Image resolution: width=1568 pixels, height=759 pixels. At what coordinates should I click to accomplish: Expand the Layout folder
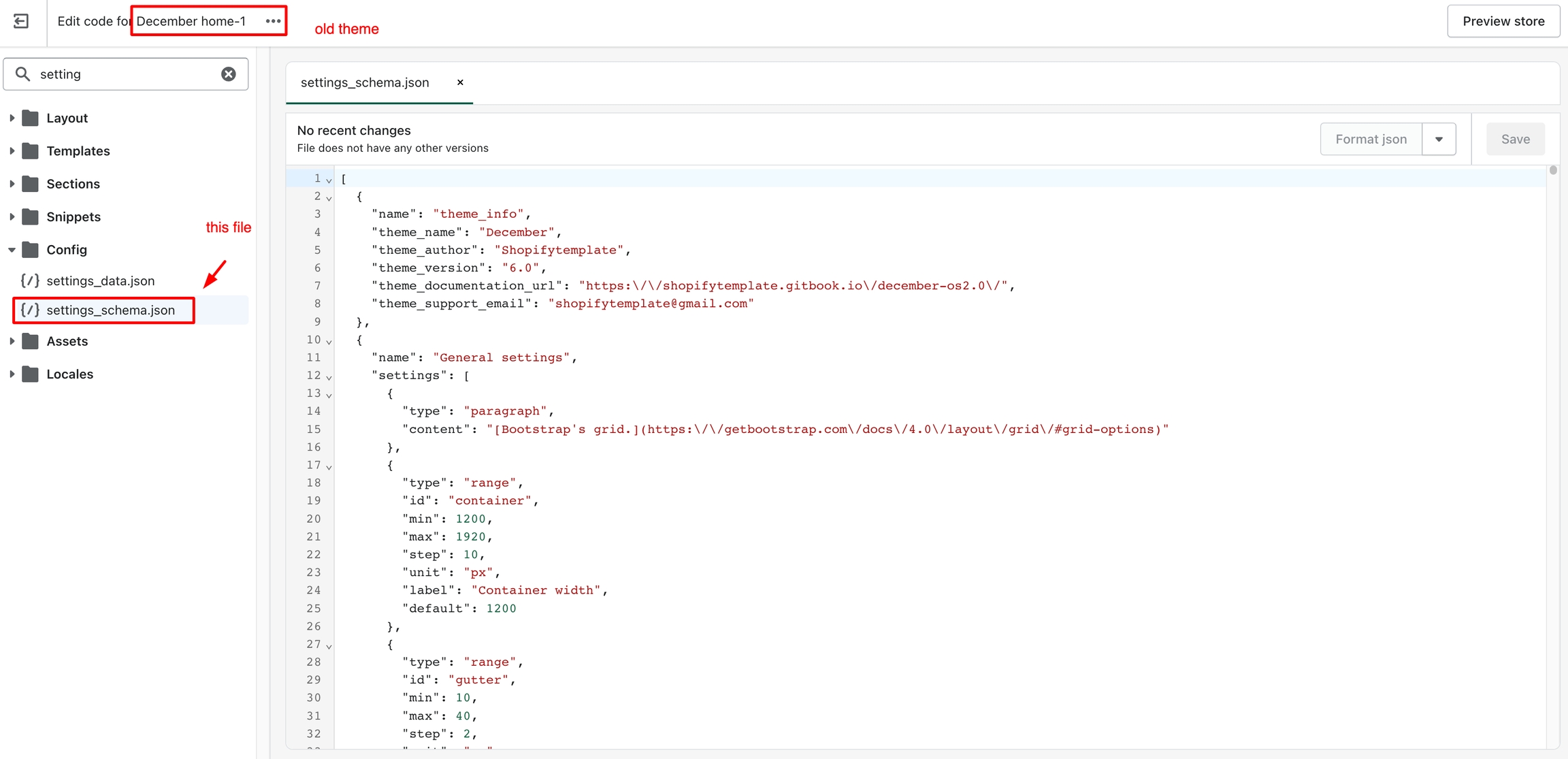click(12, 118)
